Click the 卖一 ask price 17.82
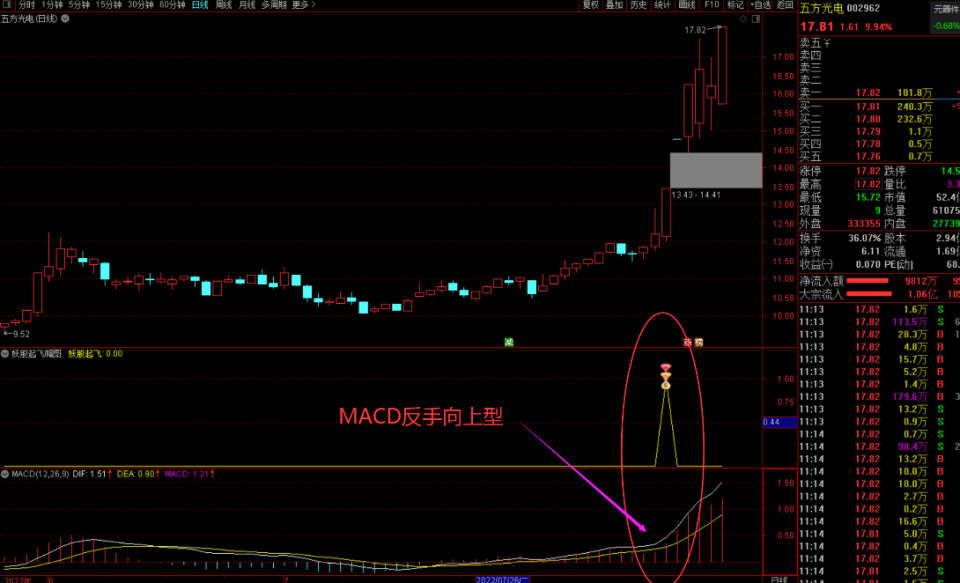 pyautogui.click(x=868, y=93)
